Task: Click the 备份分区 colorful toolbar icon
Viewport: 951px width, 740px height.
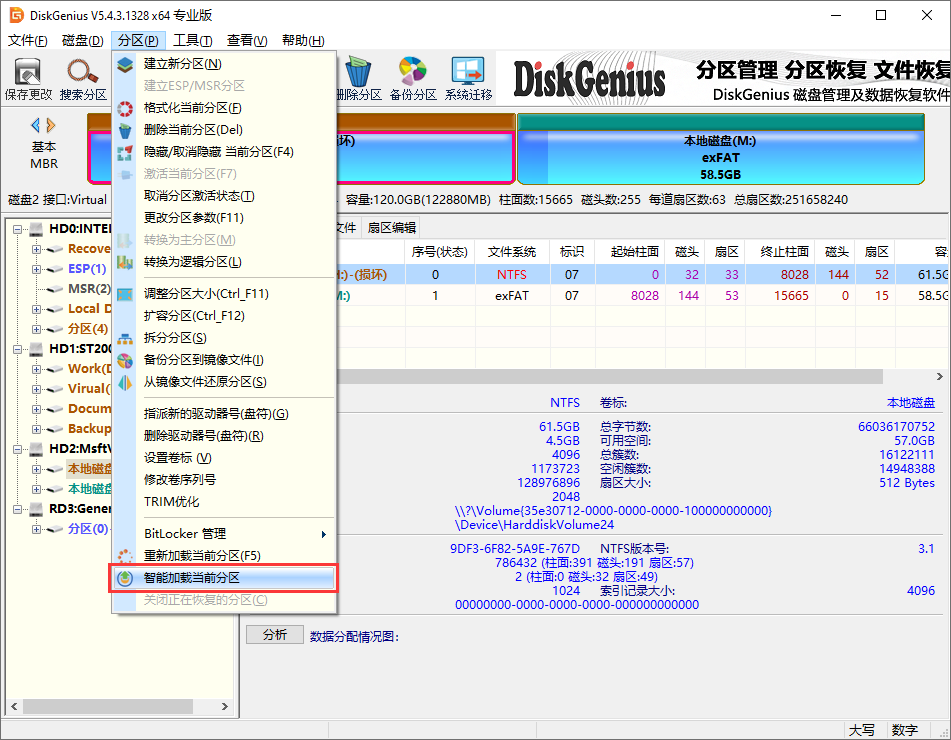Action: pos(412,72)
